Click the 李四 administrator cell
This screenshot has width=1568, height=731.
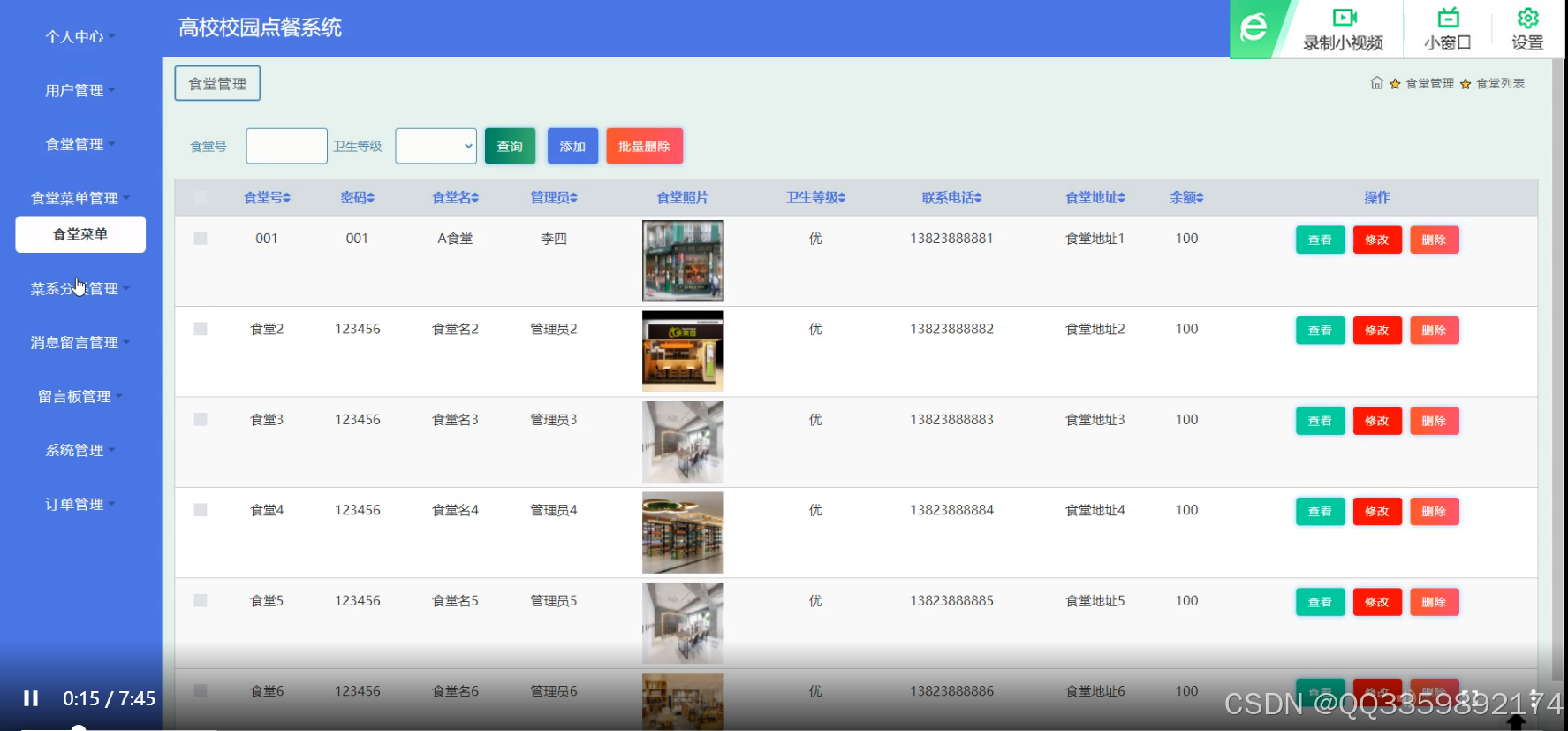pos(554,239)
